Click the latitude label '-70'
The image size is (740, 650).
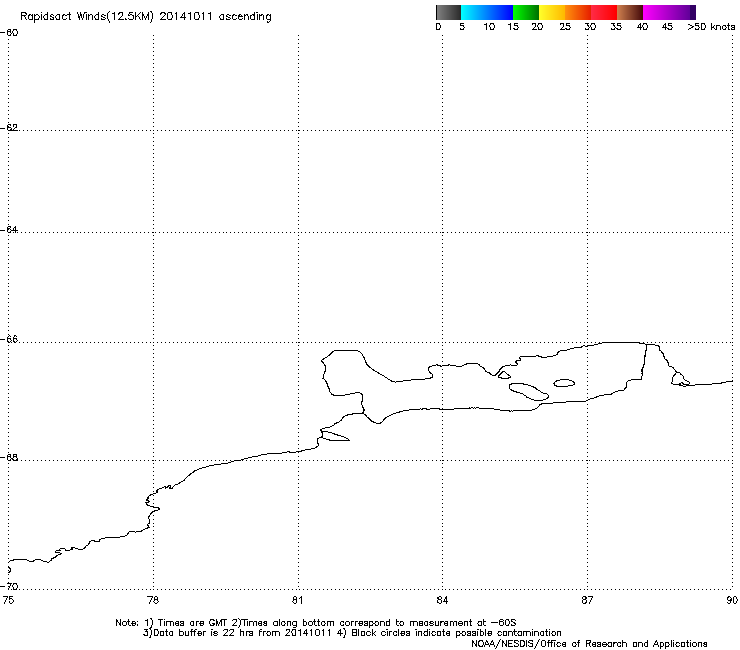point(9,586)
